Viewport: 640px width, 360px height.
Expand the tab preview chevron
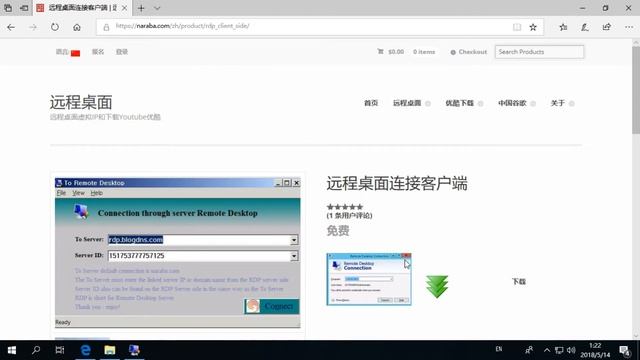157,8
